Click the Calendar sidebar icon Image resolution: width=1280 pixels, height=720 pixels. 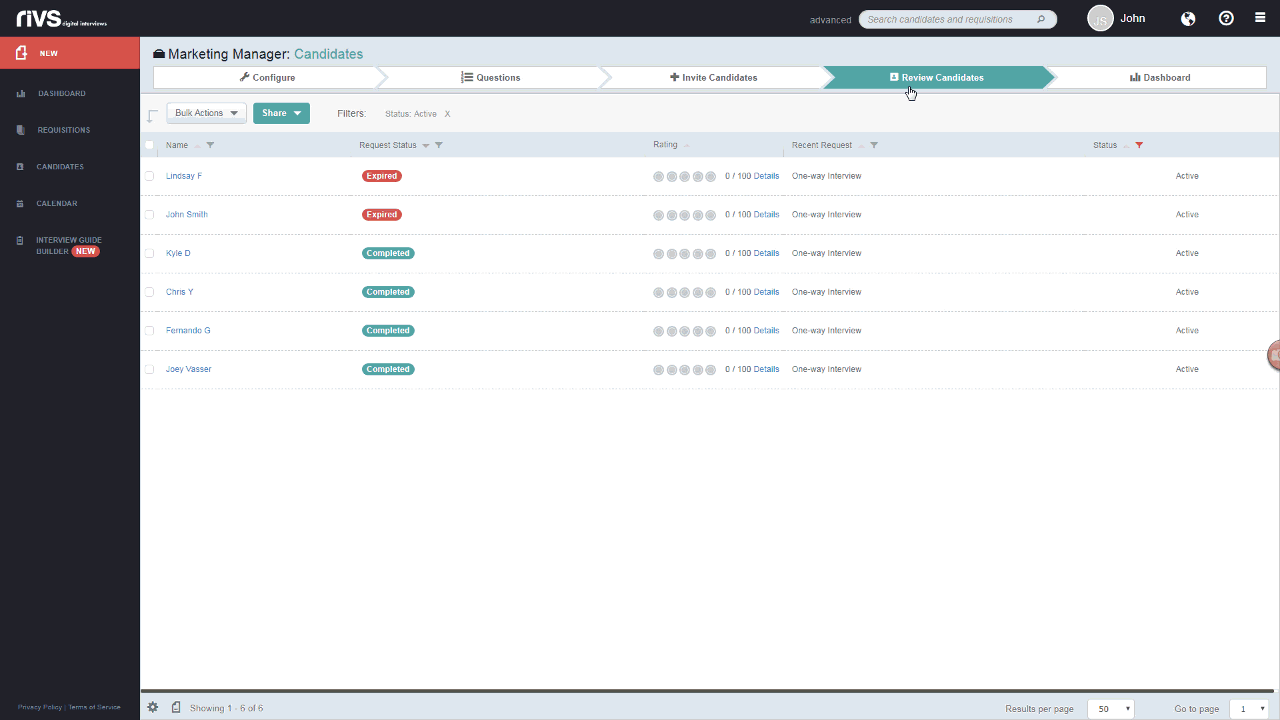[x=21, y=204]
